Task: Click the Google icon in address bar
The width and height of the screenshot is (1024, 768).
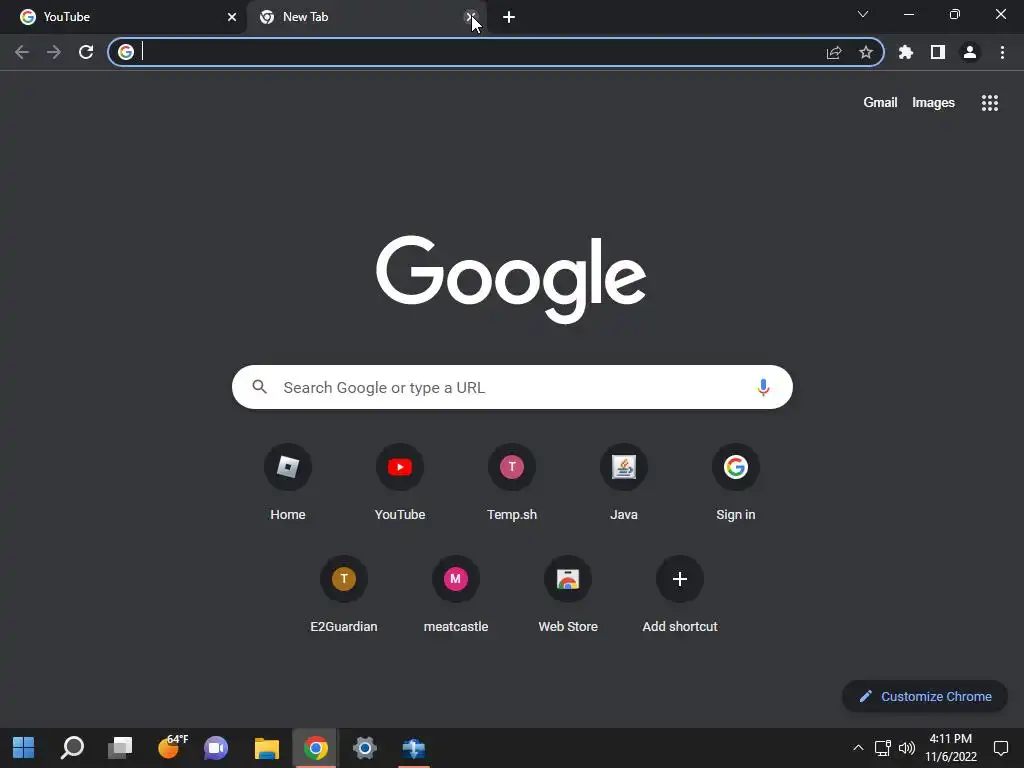Action: click(x=126, y=52)
